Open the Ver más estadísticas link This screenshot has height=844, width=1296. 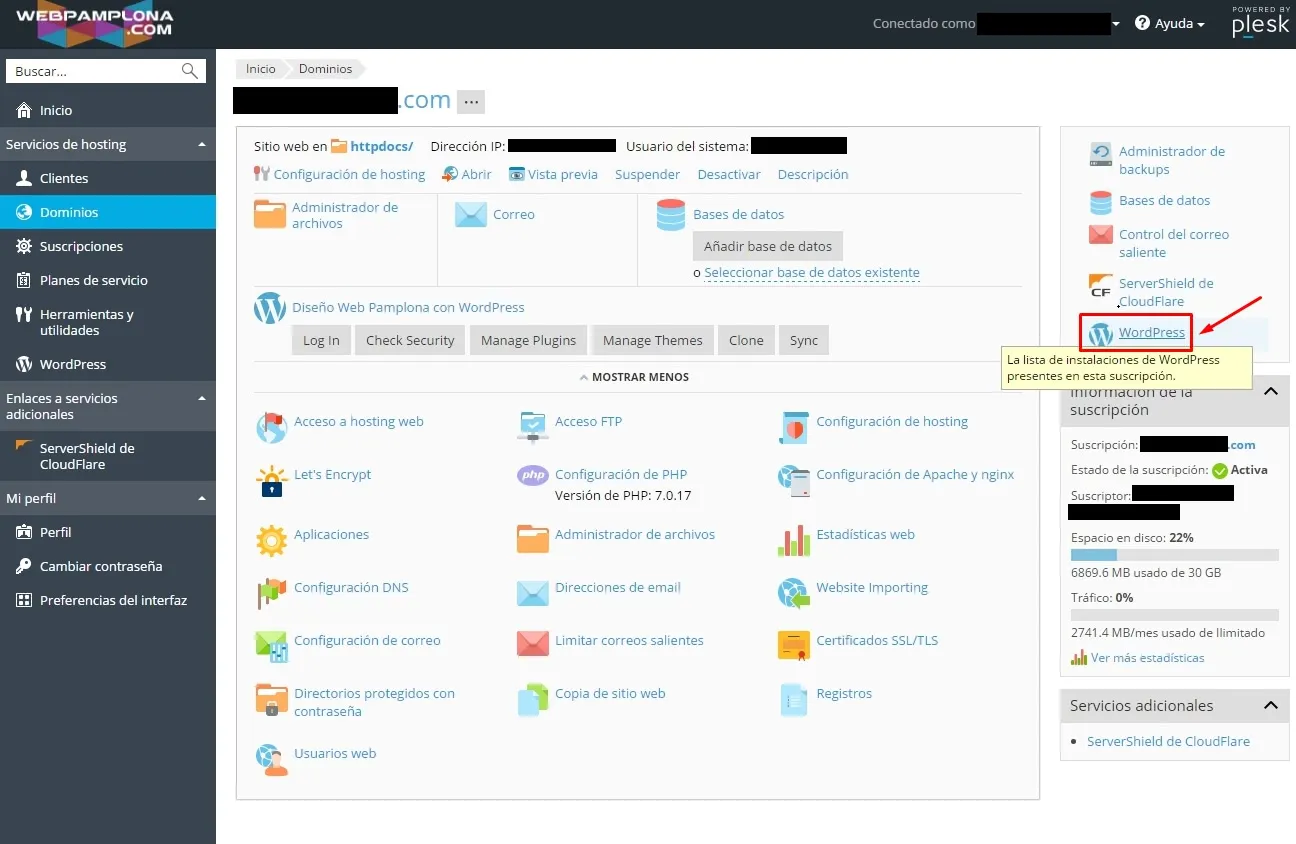click(1147, 658)
